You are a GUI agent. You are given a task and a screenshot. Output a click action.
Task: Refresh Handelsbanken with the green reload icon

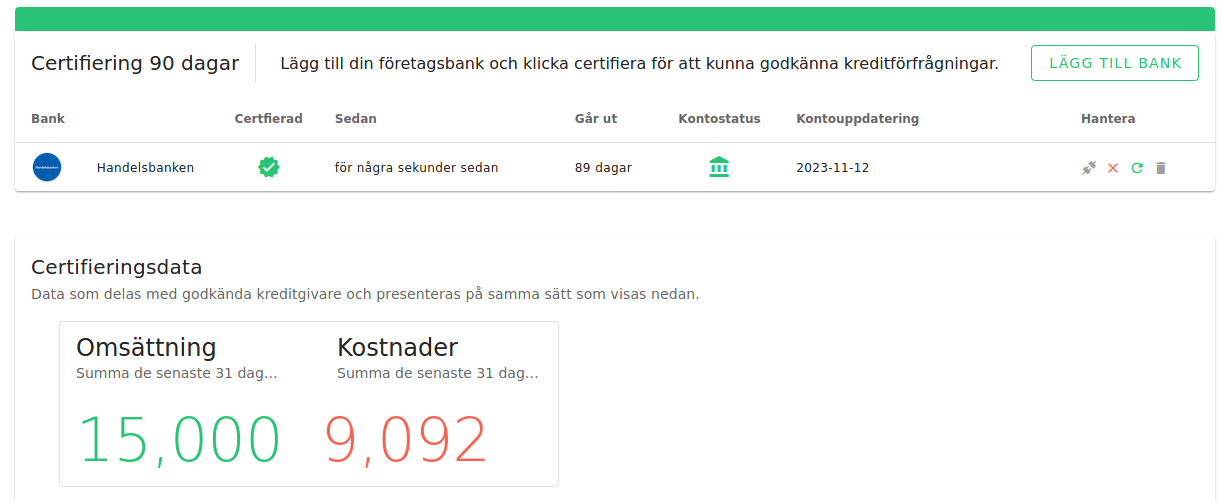pyautogui.click(x=1137, y=168)
